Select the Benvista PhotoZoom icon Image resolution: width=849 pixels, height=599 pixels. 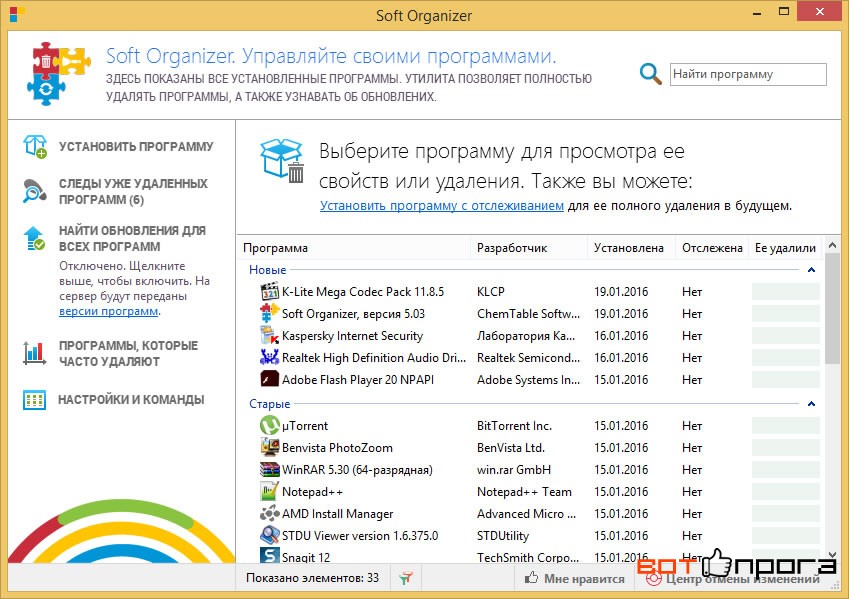coord(270,447)
